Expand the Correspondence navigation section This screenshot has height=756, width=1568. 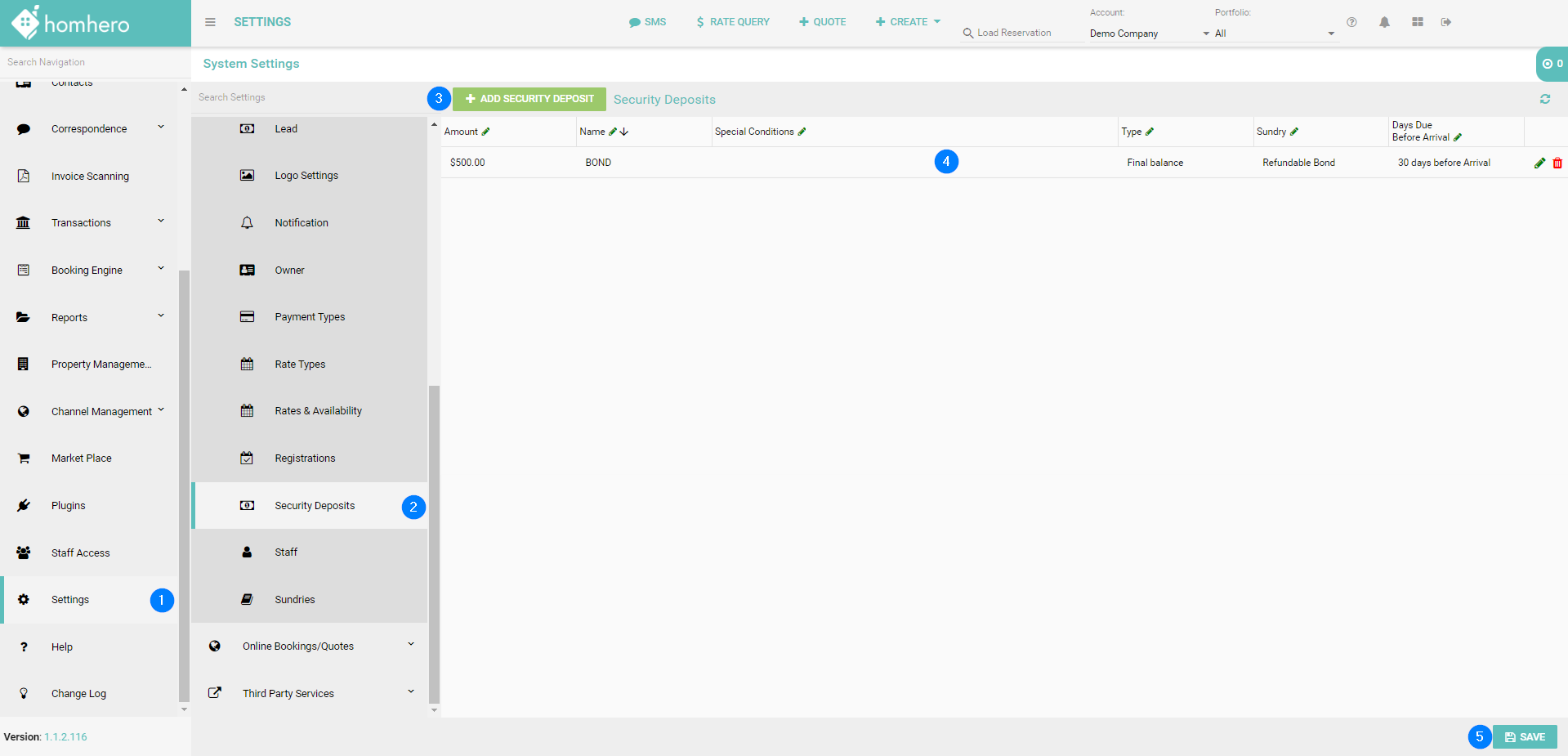tap(160, 127)
